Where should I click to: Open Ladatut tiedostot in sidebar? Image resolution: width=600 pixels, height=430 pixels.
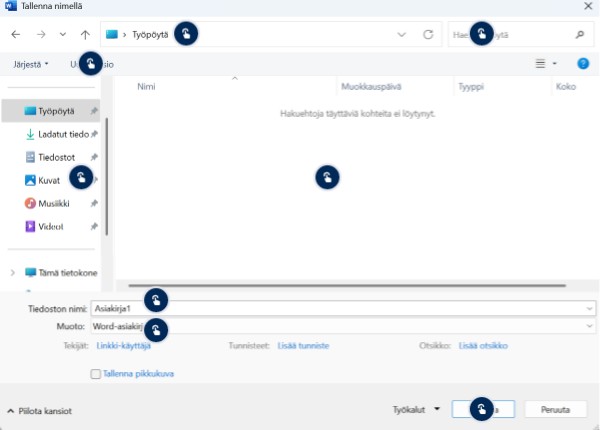click(60, 133)
